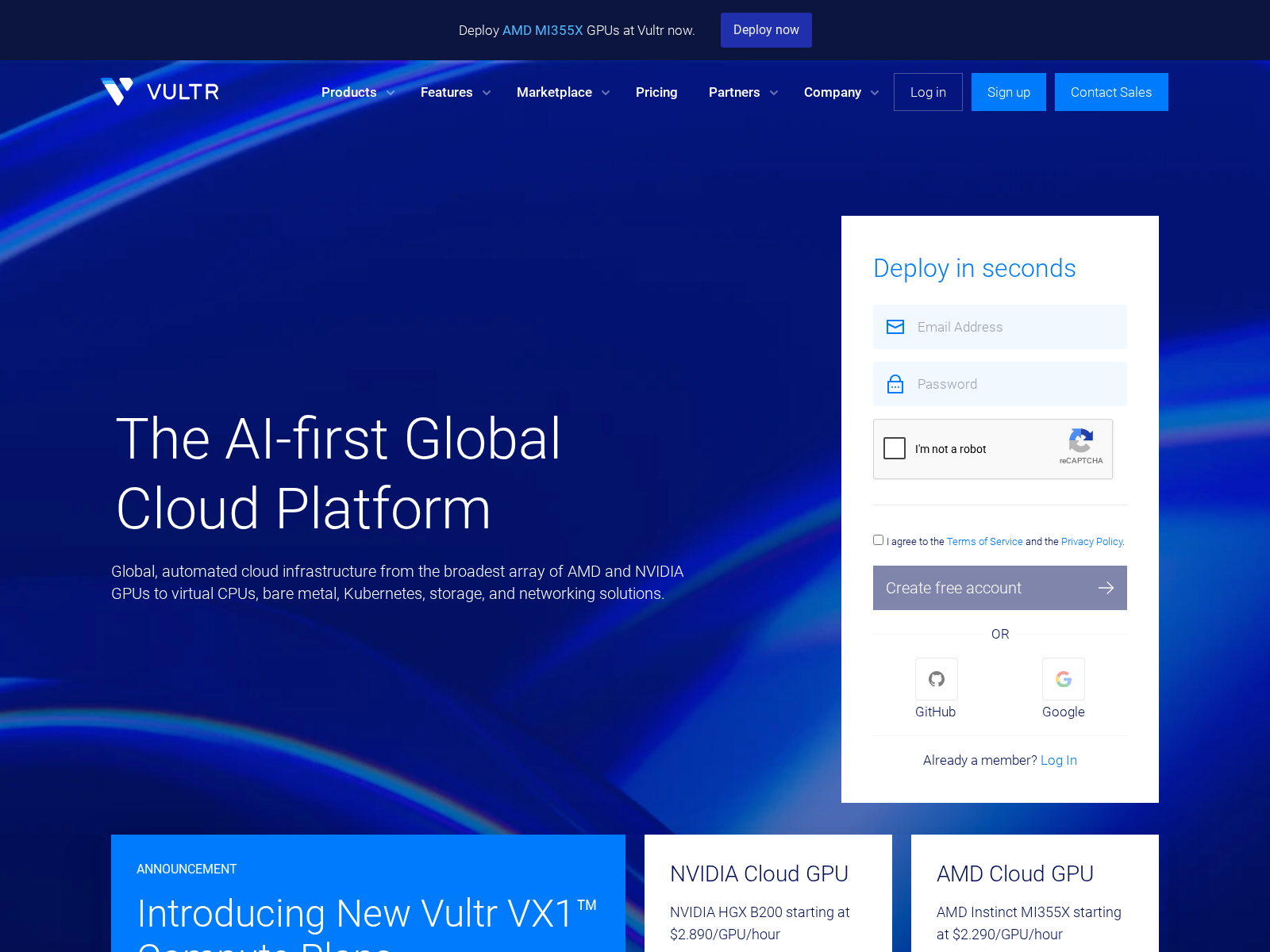Sign up with the GitHub icon
Screen dimensions: 1270x952
(x=936, y=679)
